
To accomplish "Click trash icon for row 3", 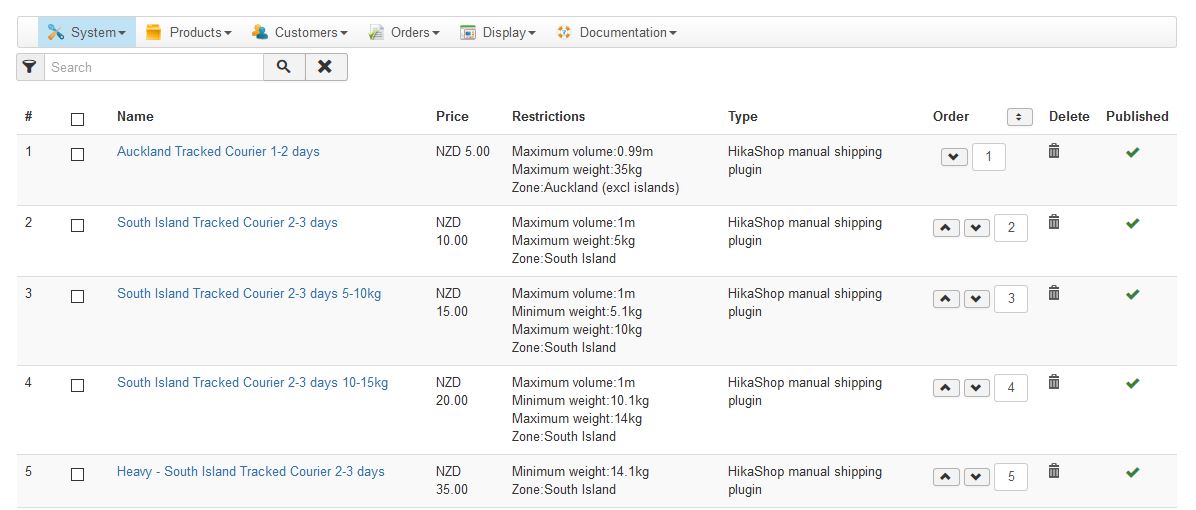I will tap(1053, 293).
